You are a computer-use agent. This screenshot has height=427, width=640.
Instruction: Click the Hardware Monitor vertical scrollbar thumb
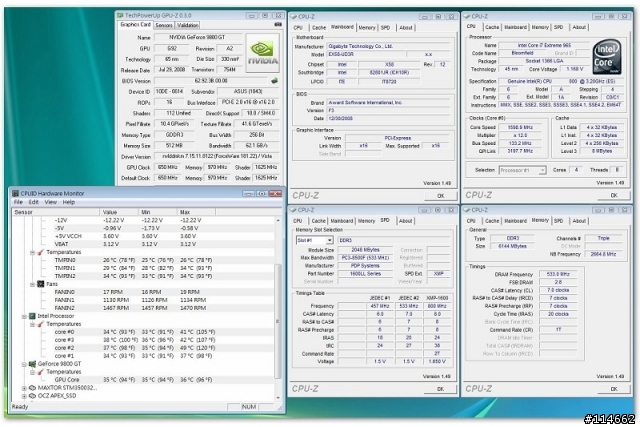tap(278, 321)
